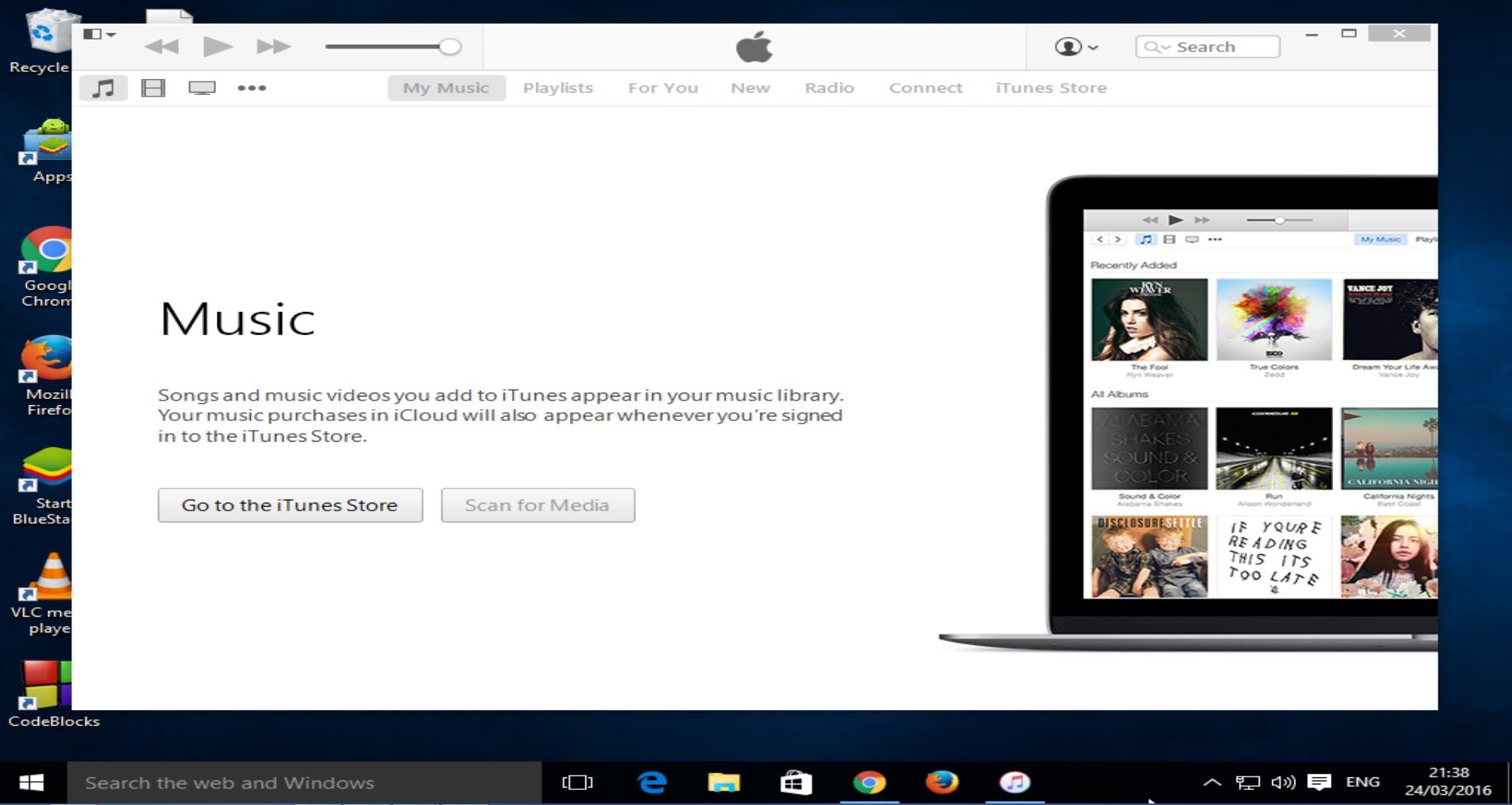The image size is (1512, 805).
Task: Switch to the Movies library icon
Action: tap(153, 87)
